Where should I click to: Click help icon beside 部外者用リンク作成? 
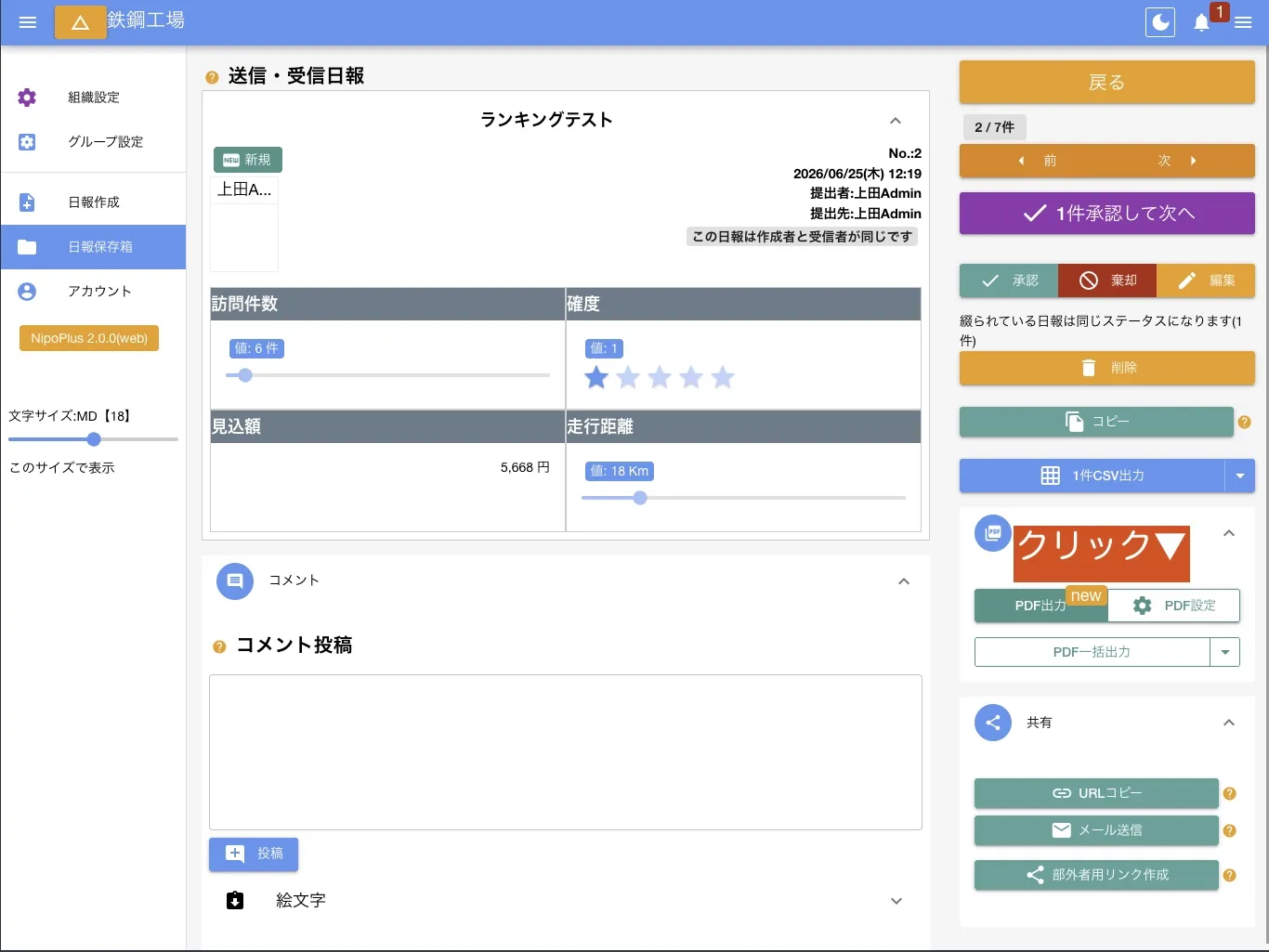point(1230,875)
